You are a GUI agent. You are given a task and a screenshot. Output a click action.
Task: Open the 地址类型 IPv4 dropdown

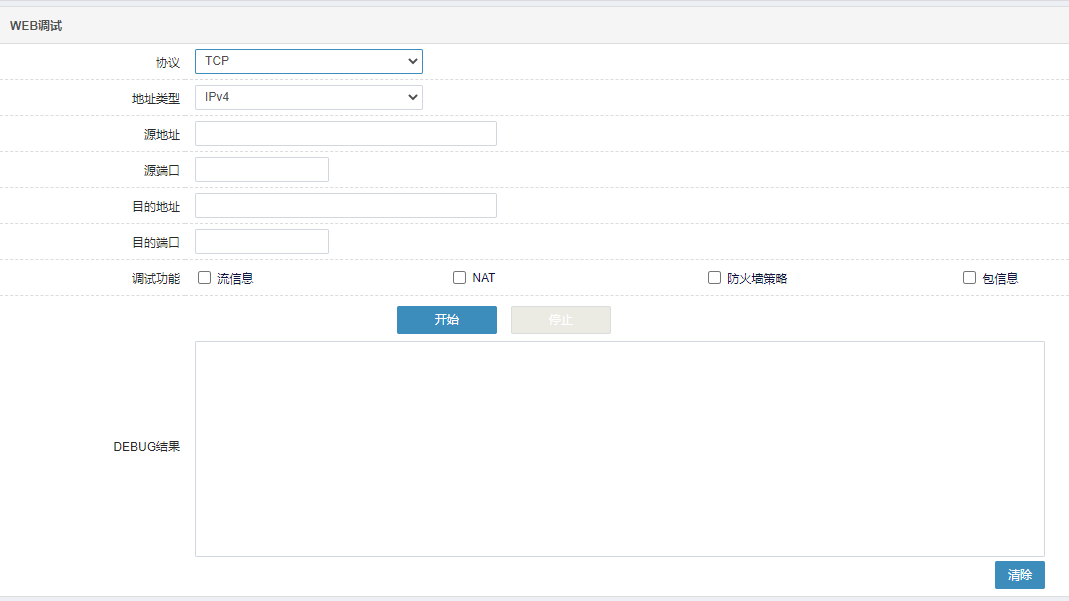pyautogui.click(x=309, y=97)
